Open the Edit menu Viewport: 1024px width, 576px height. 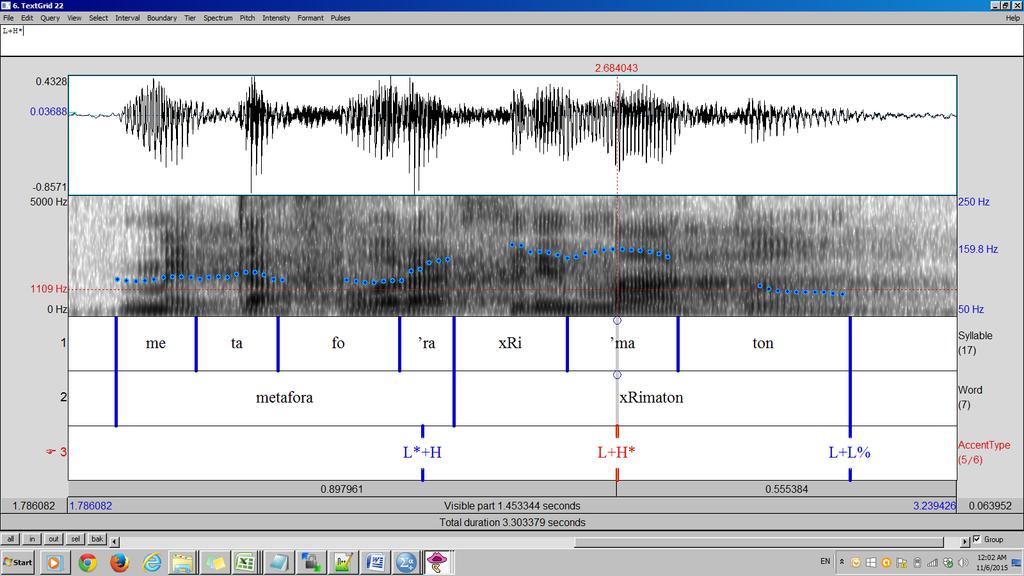coord(27,18)
